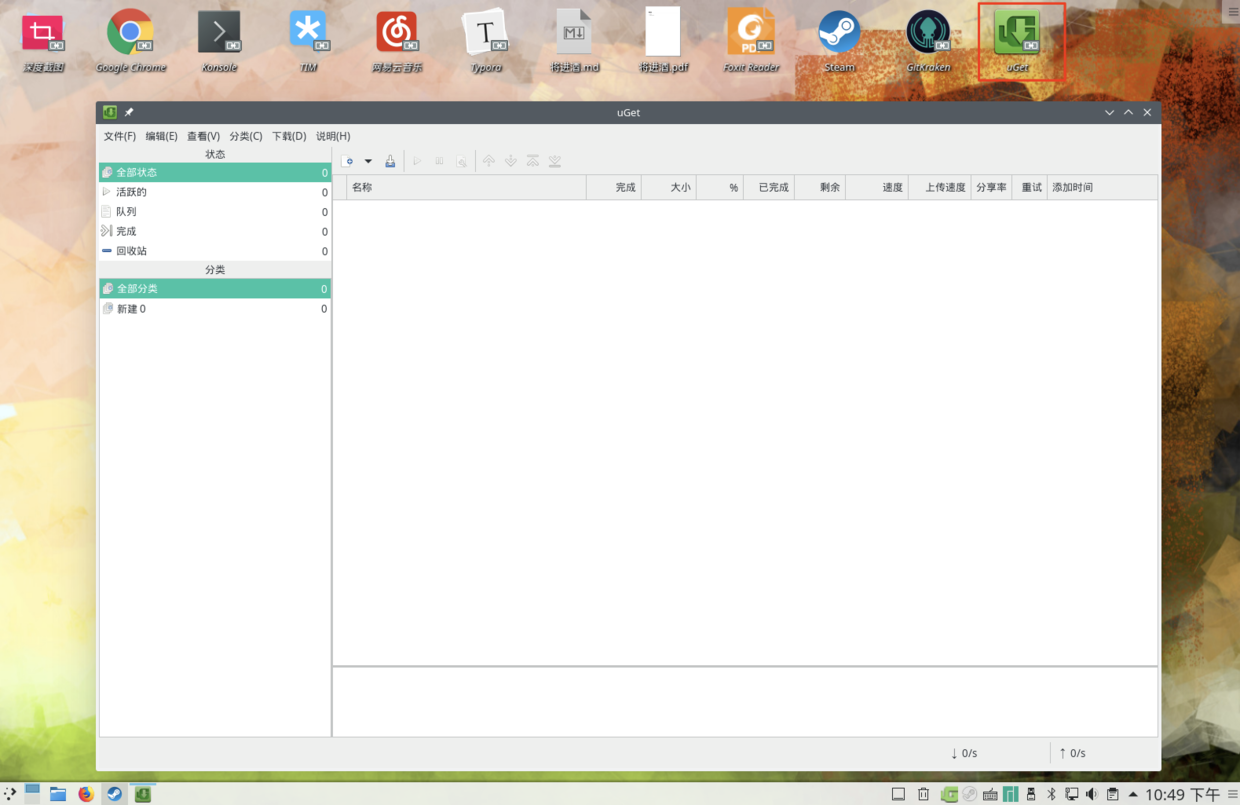The width and height of the screenshot is (1240, 805).
Task: Toggle the pin icon in uGet title bar
Action: tap(129, 112)
